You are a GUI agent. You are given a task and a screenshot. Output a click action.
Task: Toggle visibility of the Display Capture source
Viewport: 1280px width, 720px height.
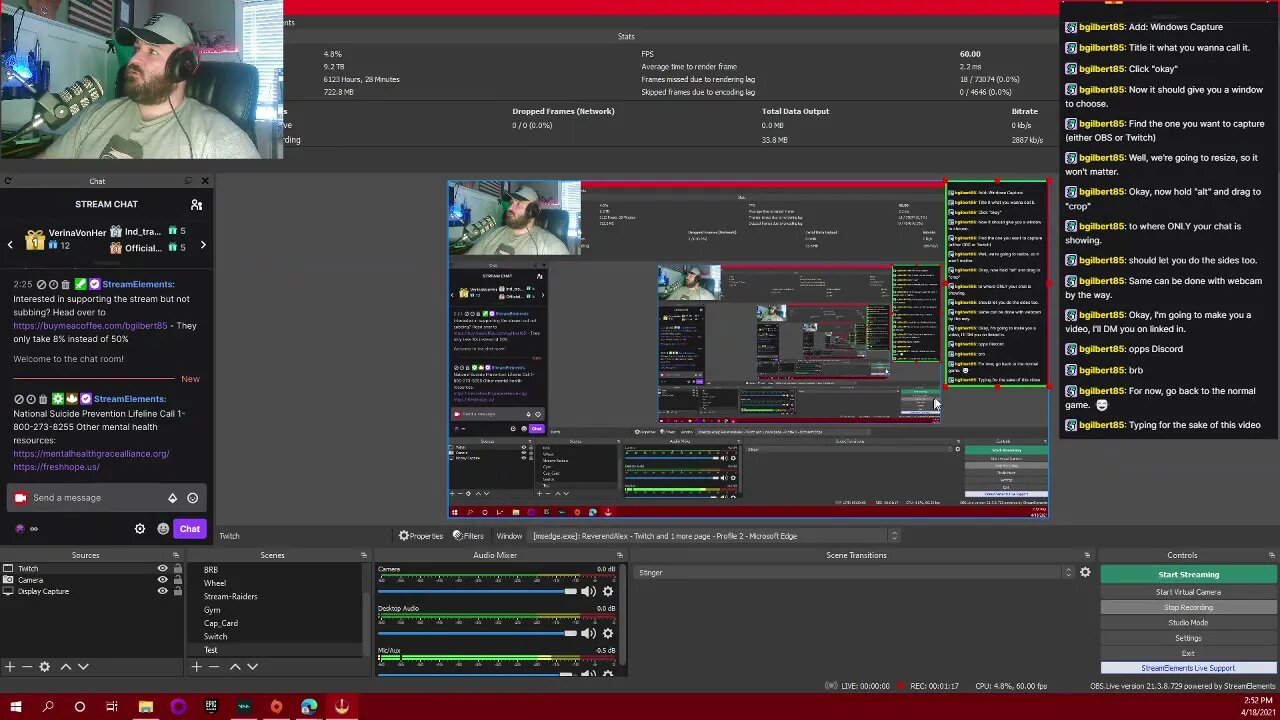pos(162,591)
